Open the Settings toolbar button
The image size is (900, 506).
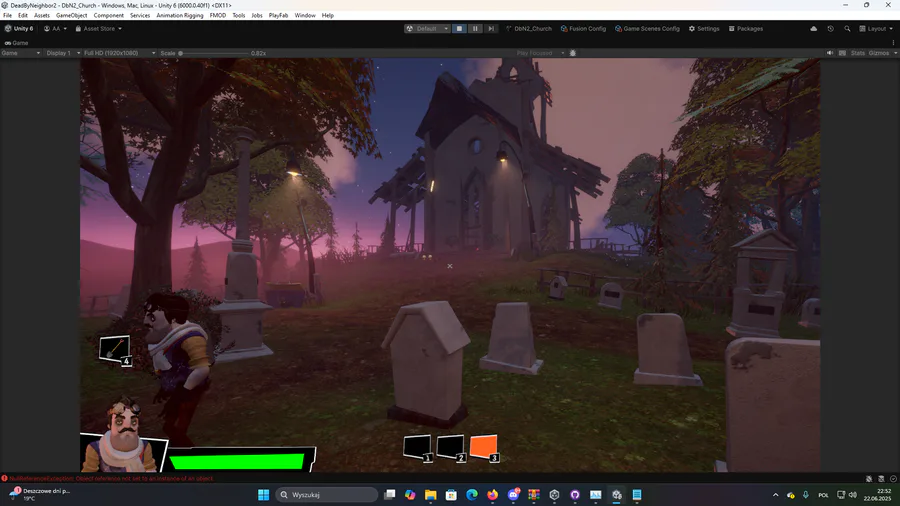[x=704, y=29]
